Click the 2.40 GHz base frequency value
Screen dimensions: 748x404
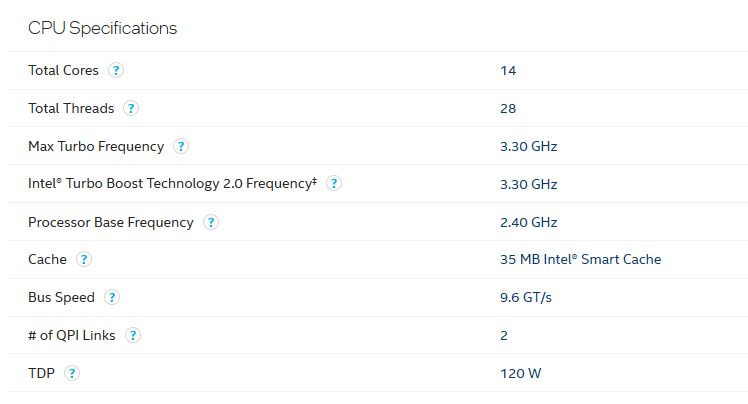pyautogui.click(x=529, y=222)
